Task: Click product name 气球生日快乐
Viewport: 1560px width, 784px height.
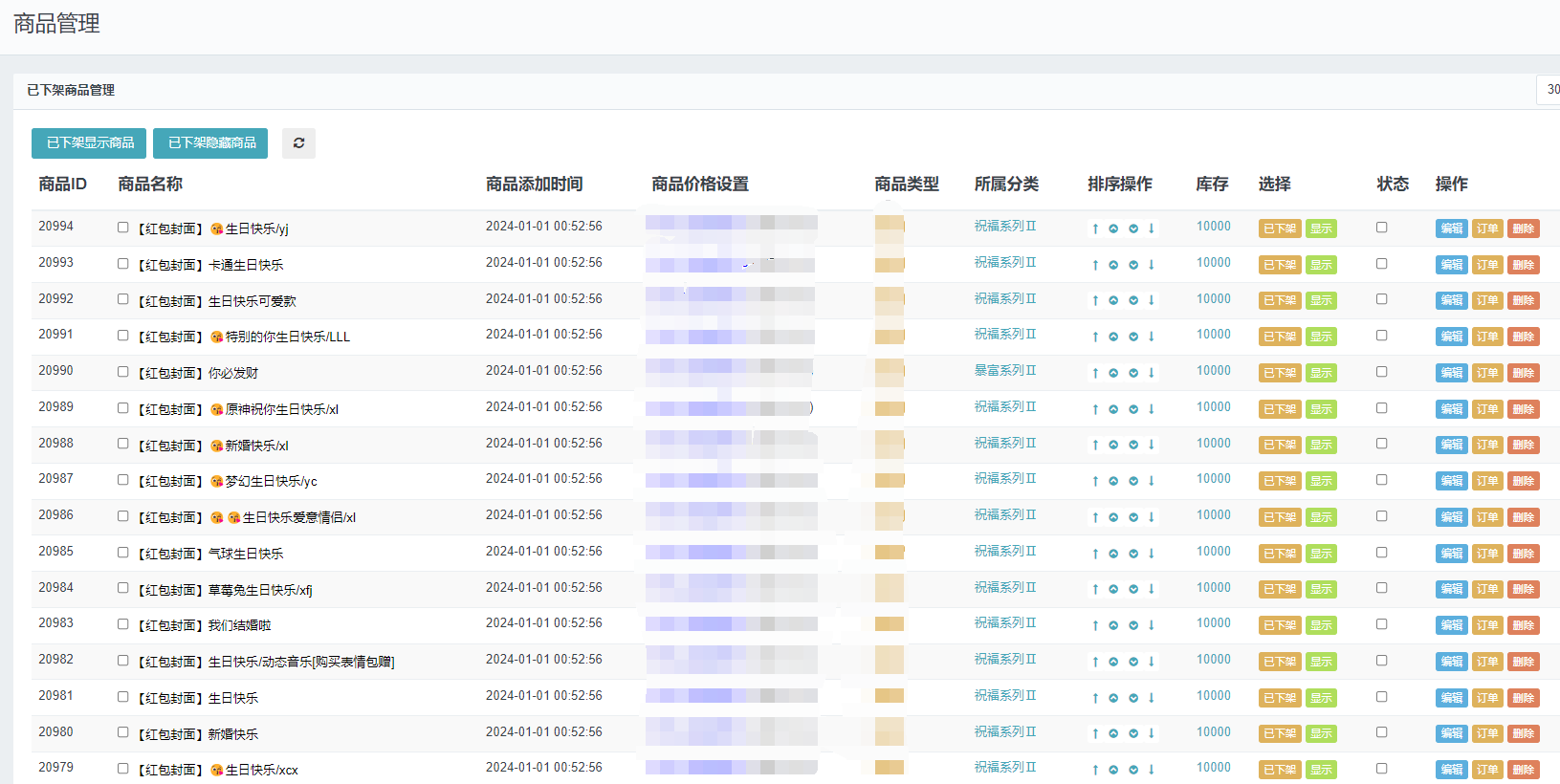Action: 246,554
